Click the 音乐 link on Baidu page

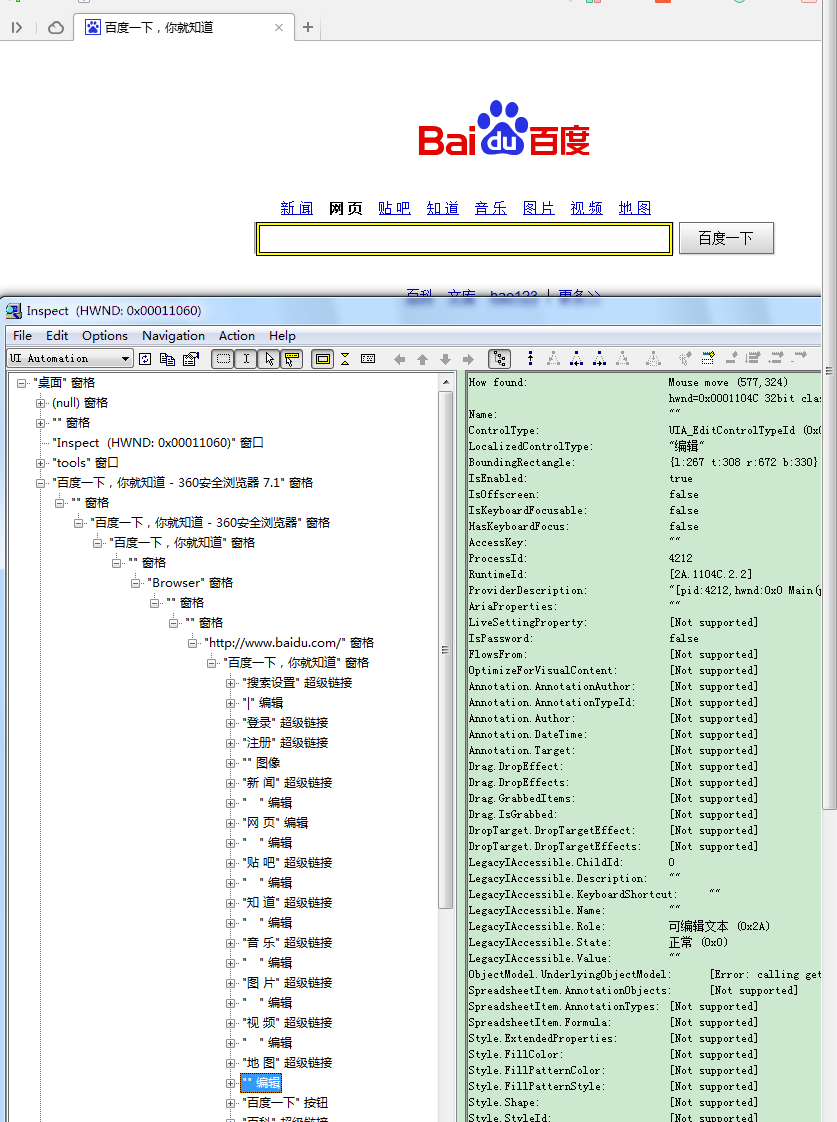click(x=491, y=208)
